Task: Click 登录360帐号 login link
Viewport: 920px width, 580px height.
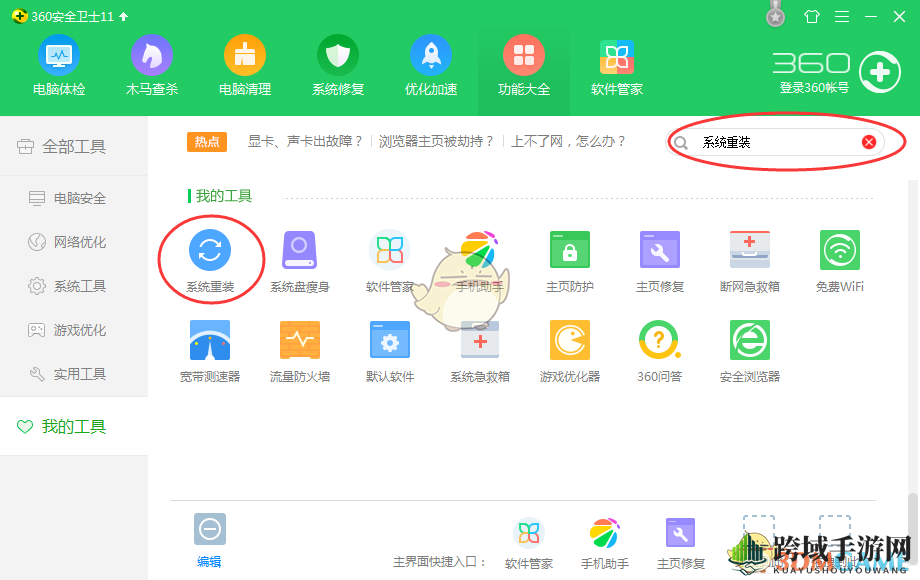Action: pos(814,88)
